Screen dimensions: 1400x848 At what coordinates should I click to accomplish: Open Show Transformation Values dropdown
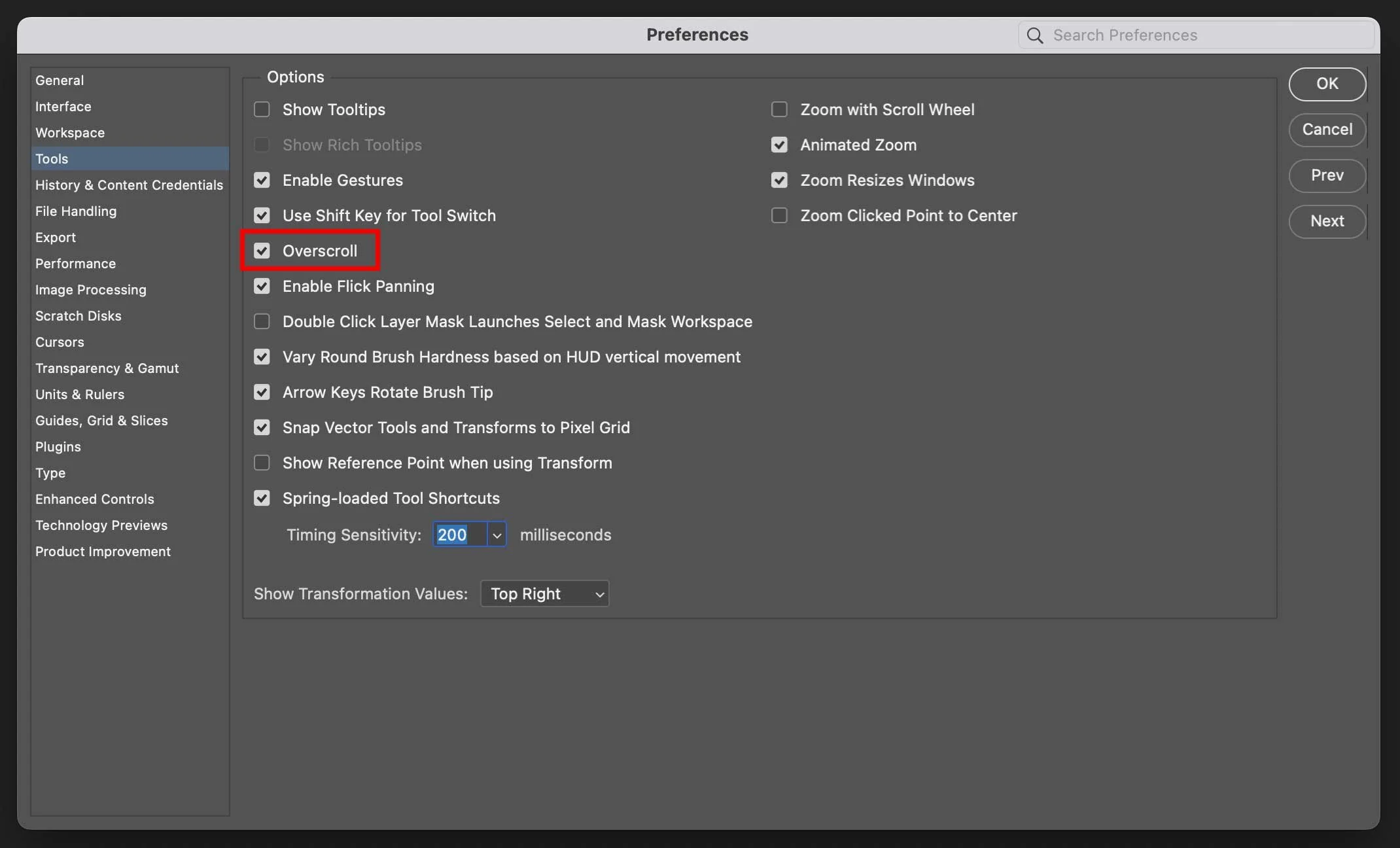(x=545, y=593)
